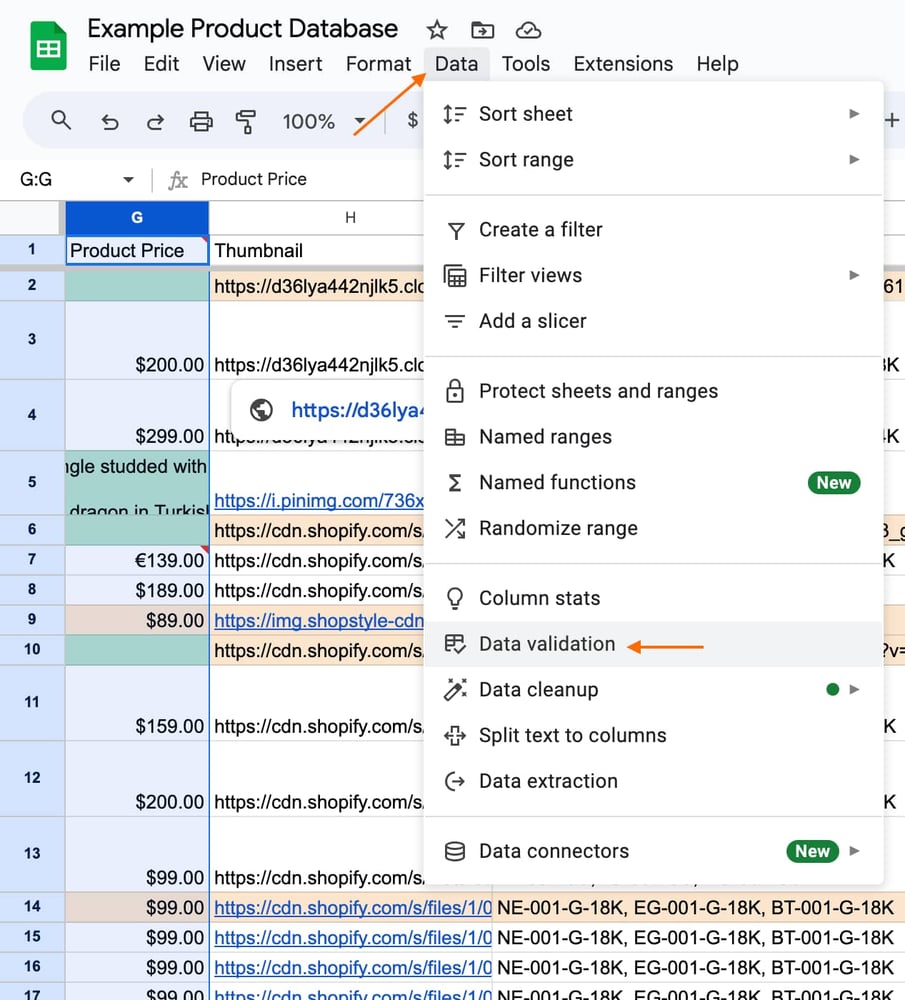Click the Column stats lightbulb icon

click(x=455, y=598)
